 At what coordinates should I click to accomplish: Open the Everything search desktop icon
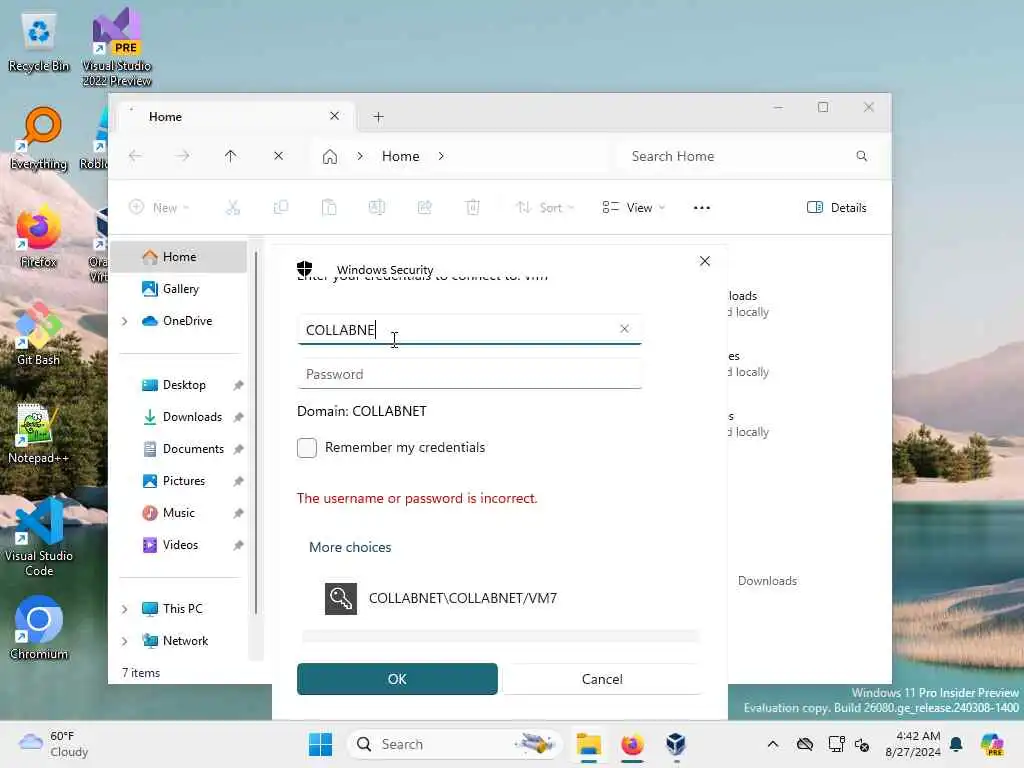click(39, 138)
